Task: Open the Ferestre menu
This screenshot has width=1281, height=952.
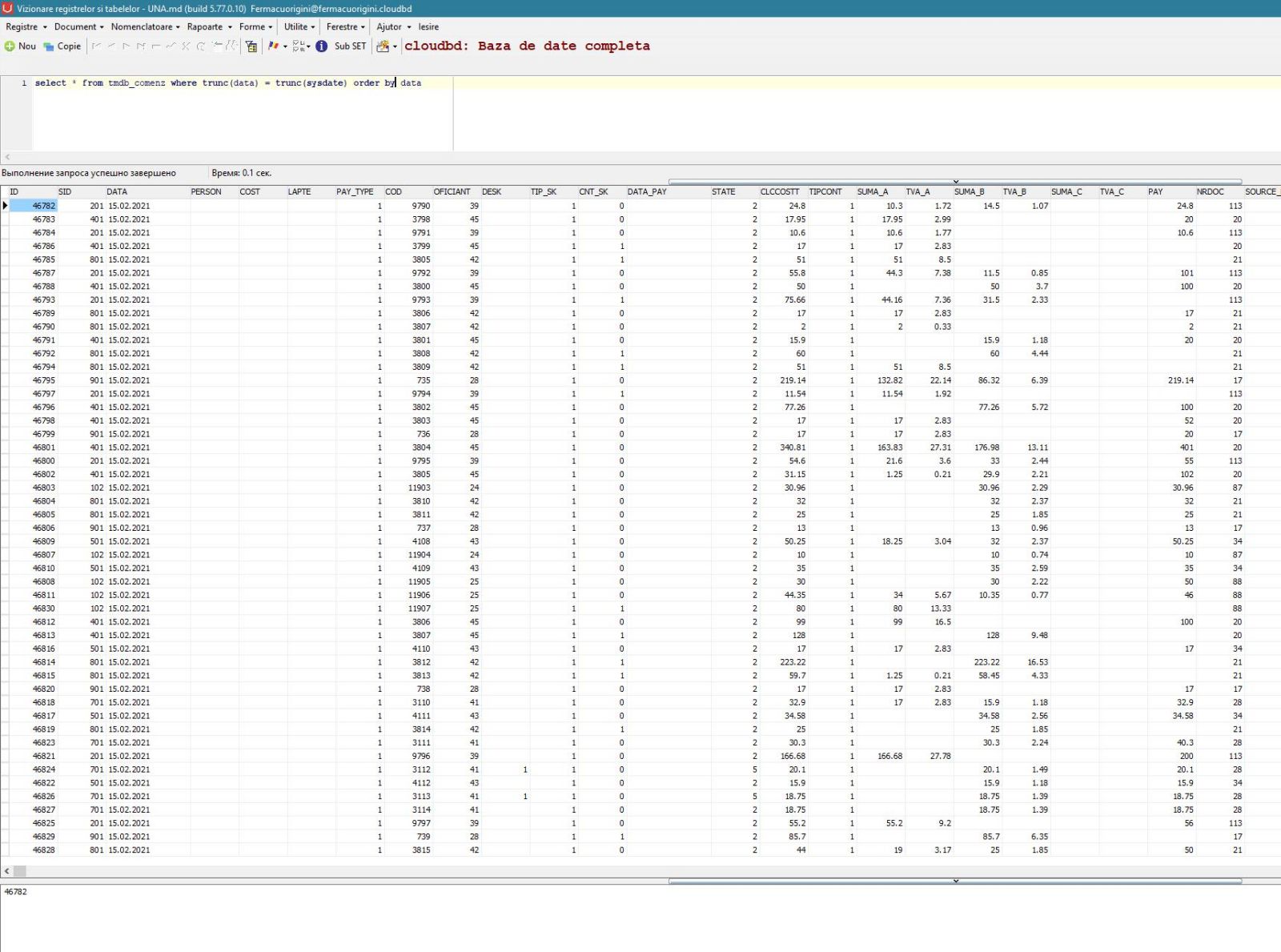Action: point(345,26)
